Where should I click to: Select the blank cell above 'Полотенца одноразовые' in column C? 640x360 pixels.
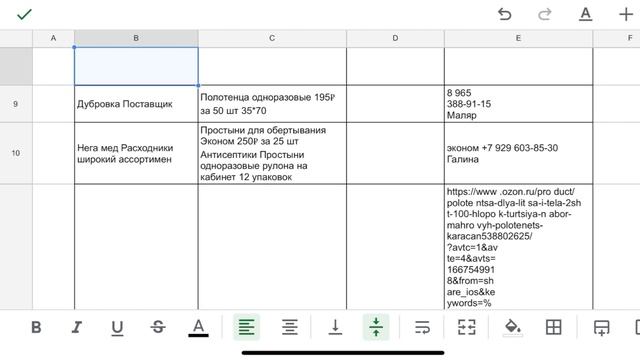pyautogui.click(x=272, y=66)
